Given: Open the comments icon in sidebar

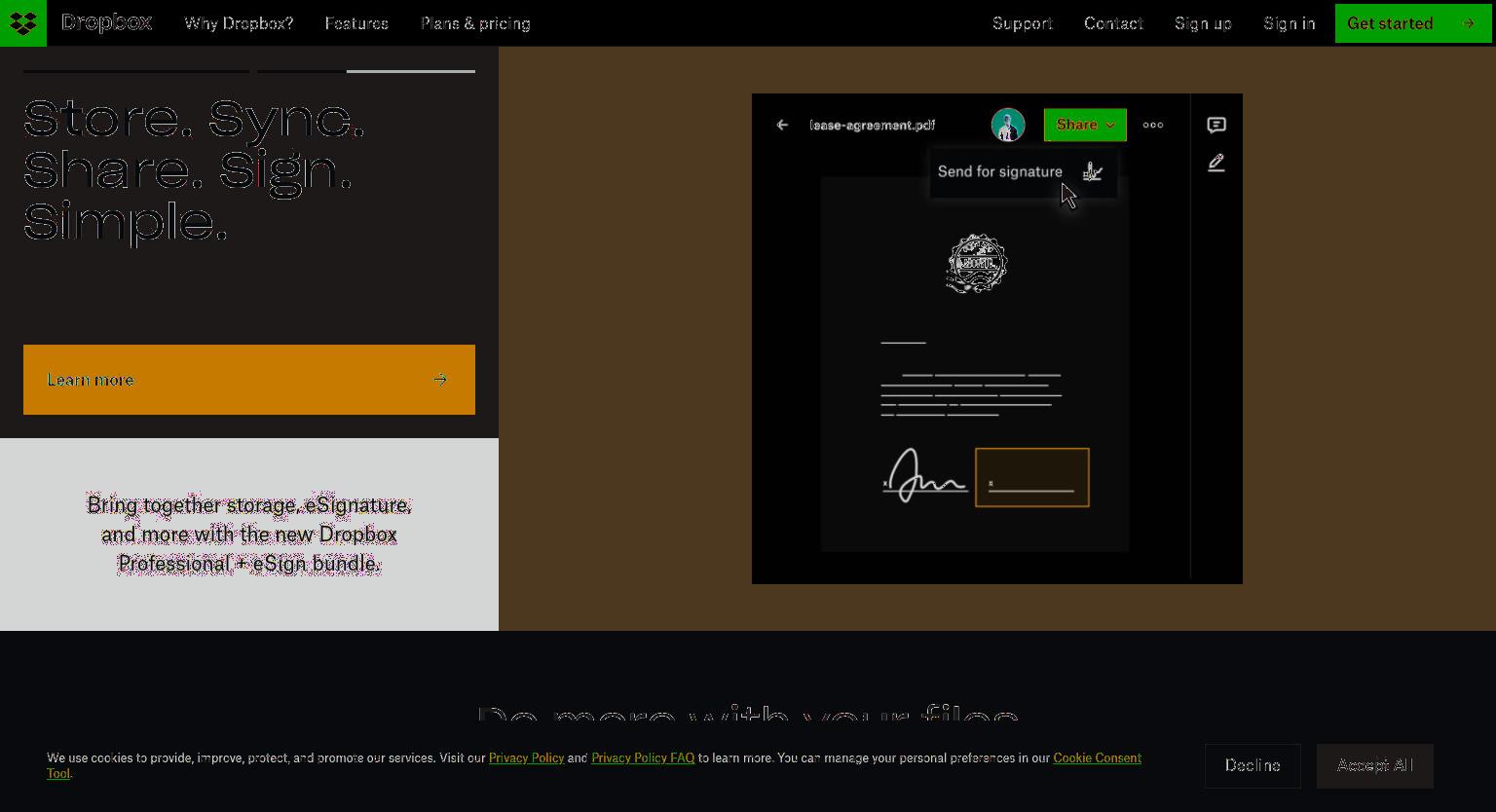Looking at the screenshot, I should pos(1216,125).
